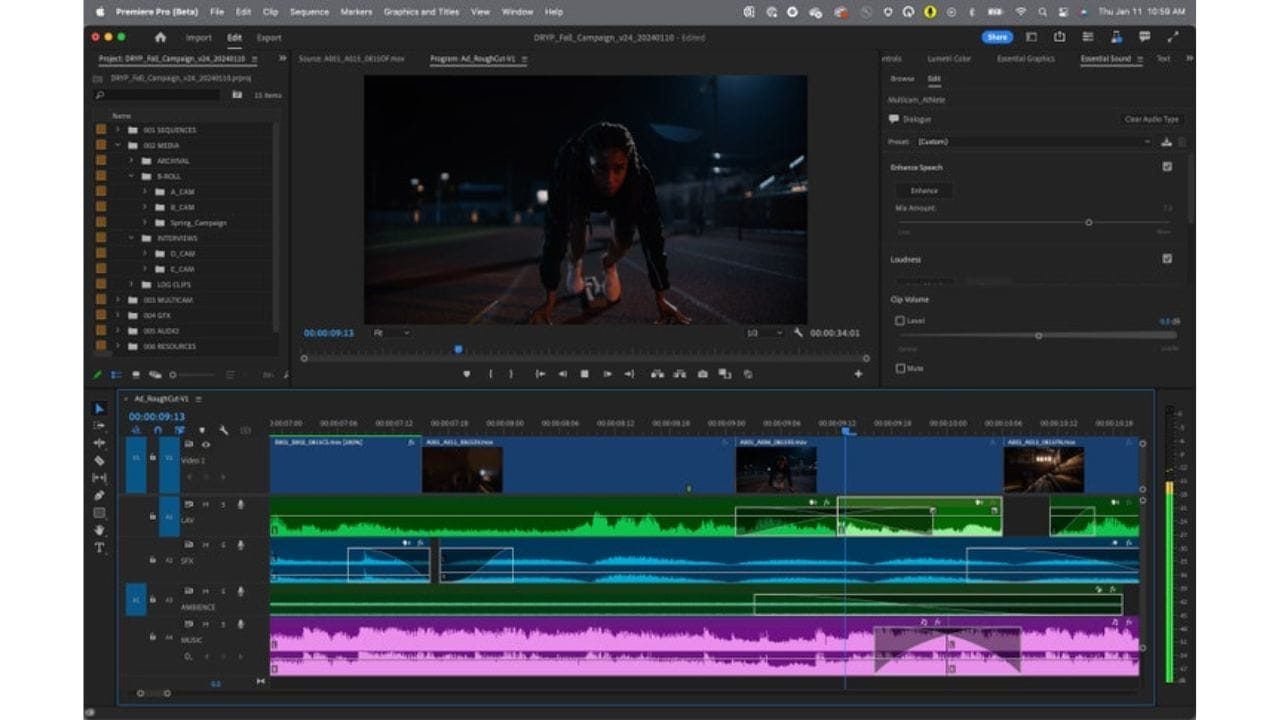The height and width of the screenshot is (720, 1280).
Task: Toggle Video 1 track output eye icon
Action: pyautogui.click(x=206, y=444)
